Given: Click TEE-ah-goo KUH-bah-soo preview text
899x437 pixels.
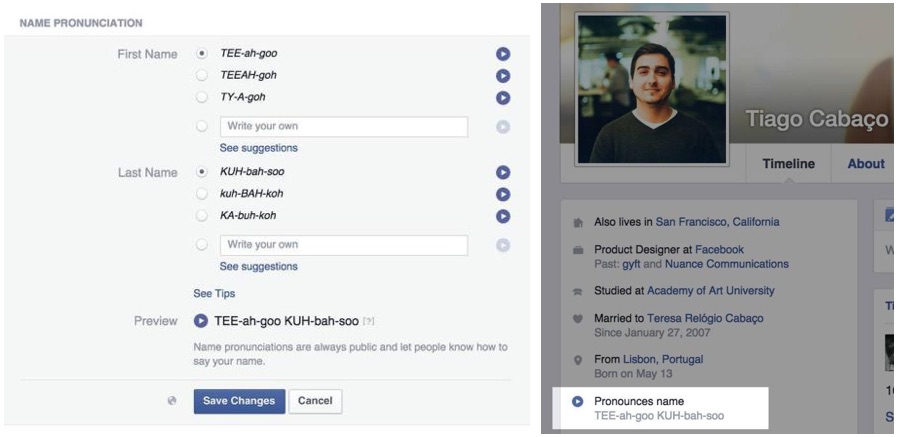Looking at the screenshot, I should pos(287,321).
